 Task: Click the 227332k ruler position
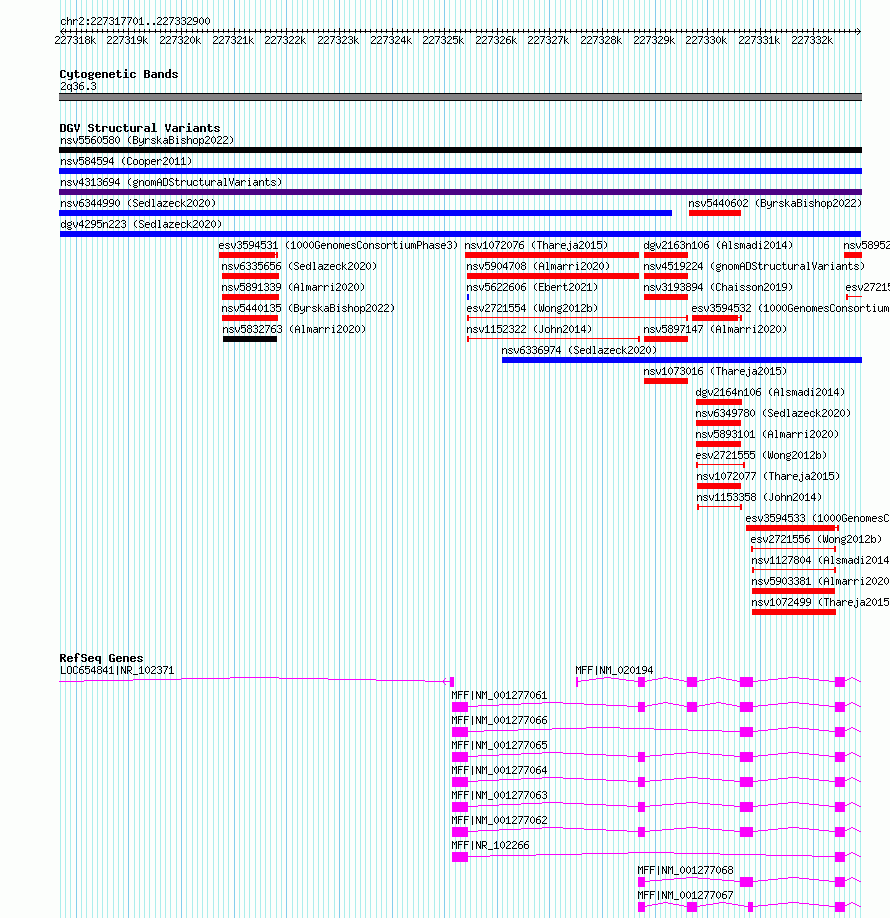click(x=812, y=40)
